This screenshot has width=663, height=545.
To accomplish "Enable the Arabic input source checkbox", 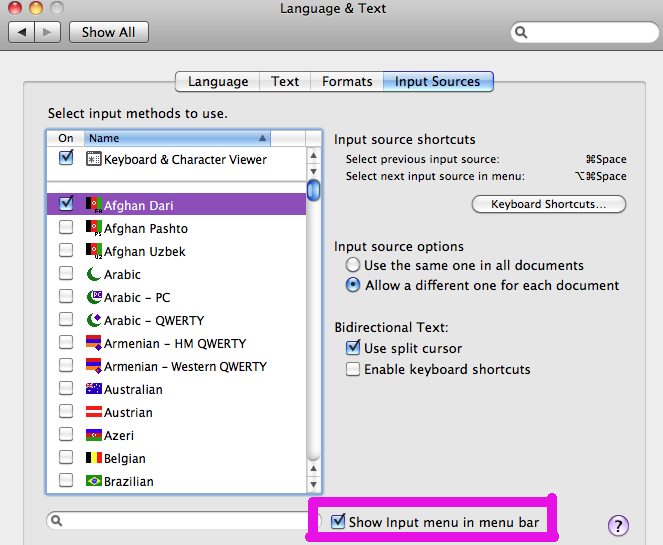I will point(66,274).
